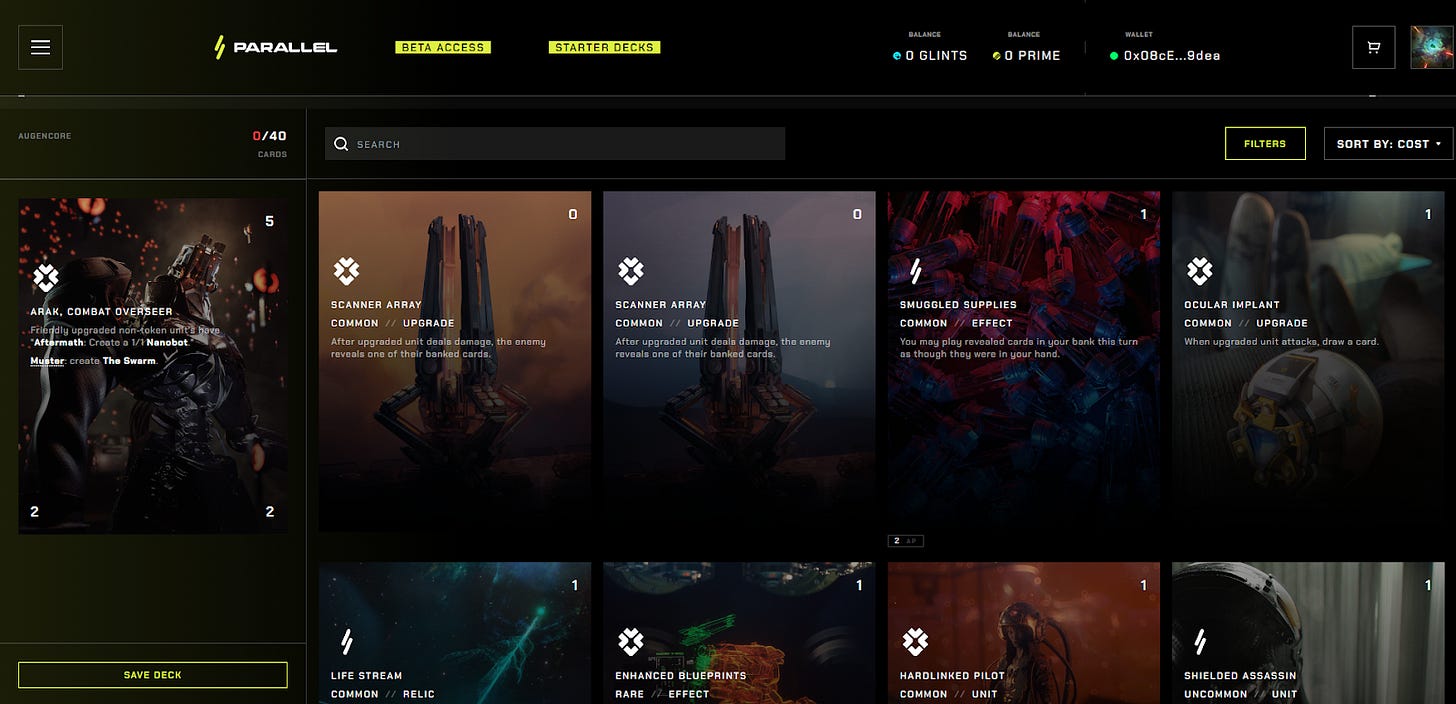Open the hamburger menu
This screenshot has height=704, width=1456.
41,47
